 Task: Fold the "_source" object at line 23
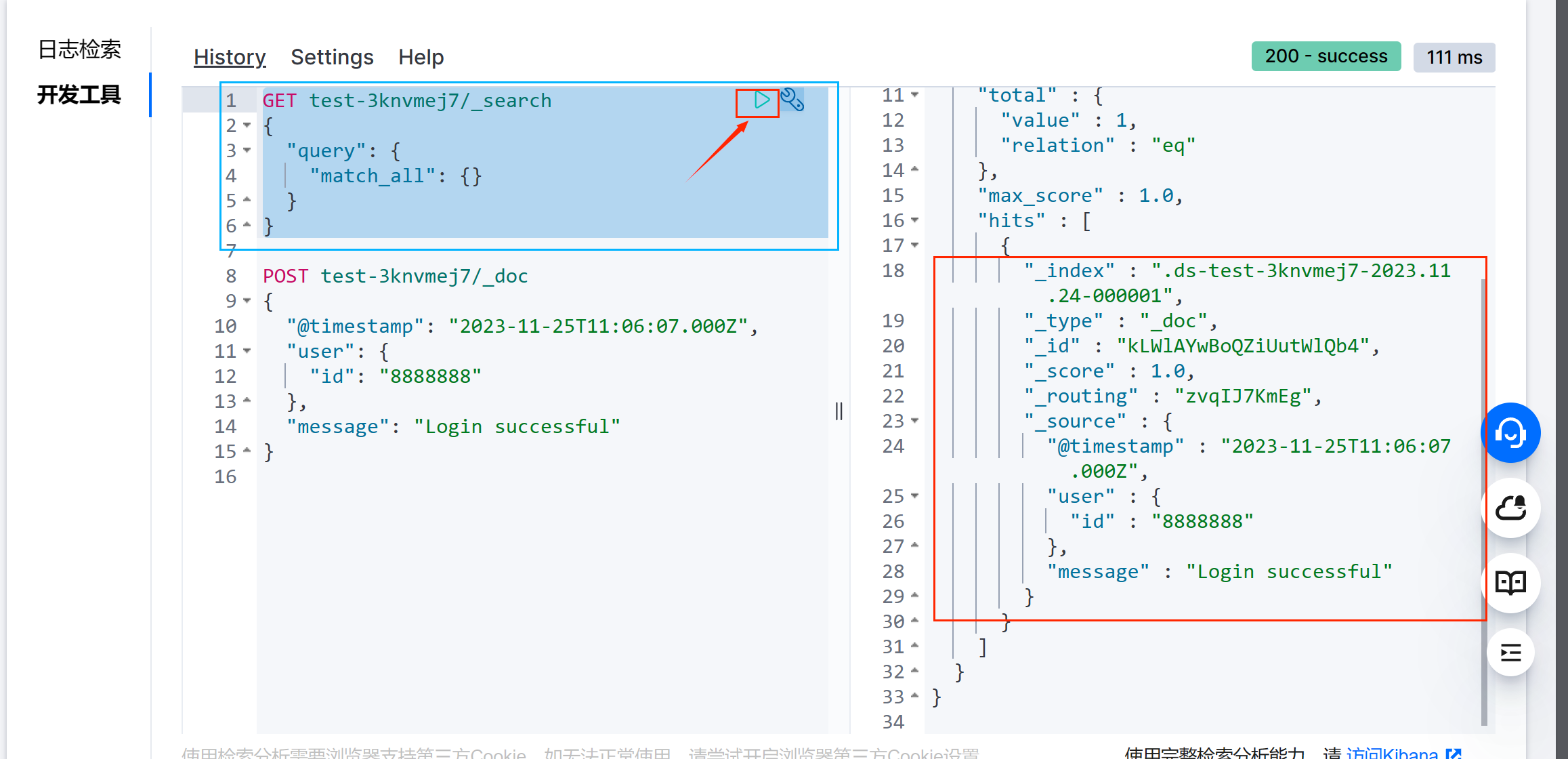[x=915, y=421]
